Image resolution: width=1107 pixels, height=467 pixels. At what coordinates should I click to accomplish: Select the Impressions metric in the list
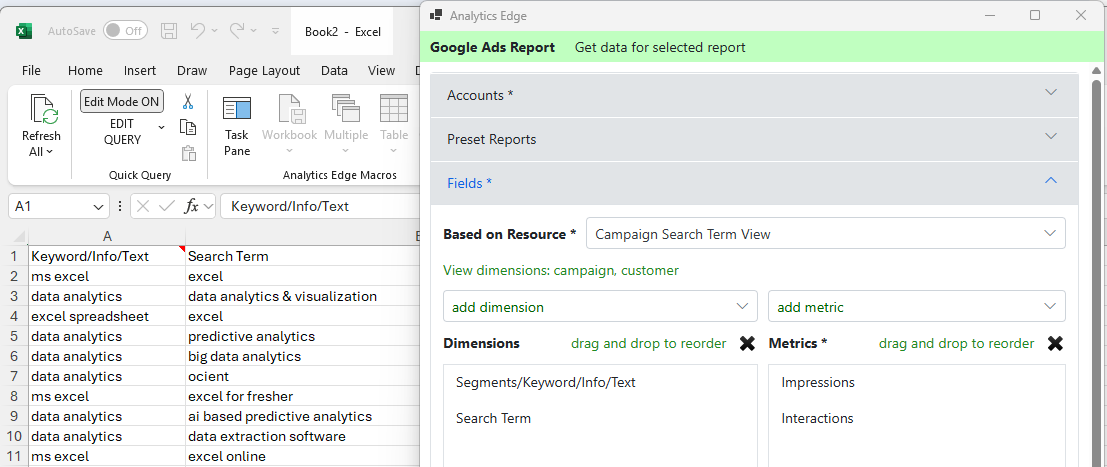[817, 382]
